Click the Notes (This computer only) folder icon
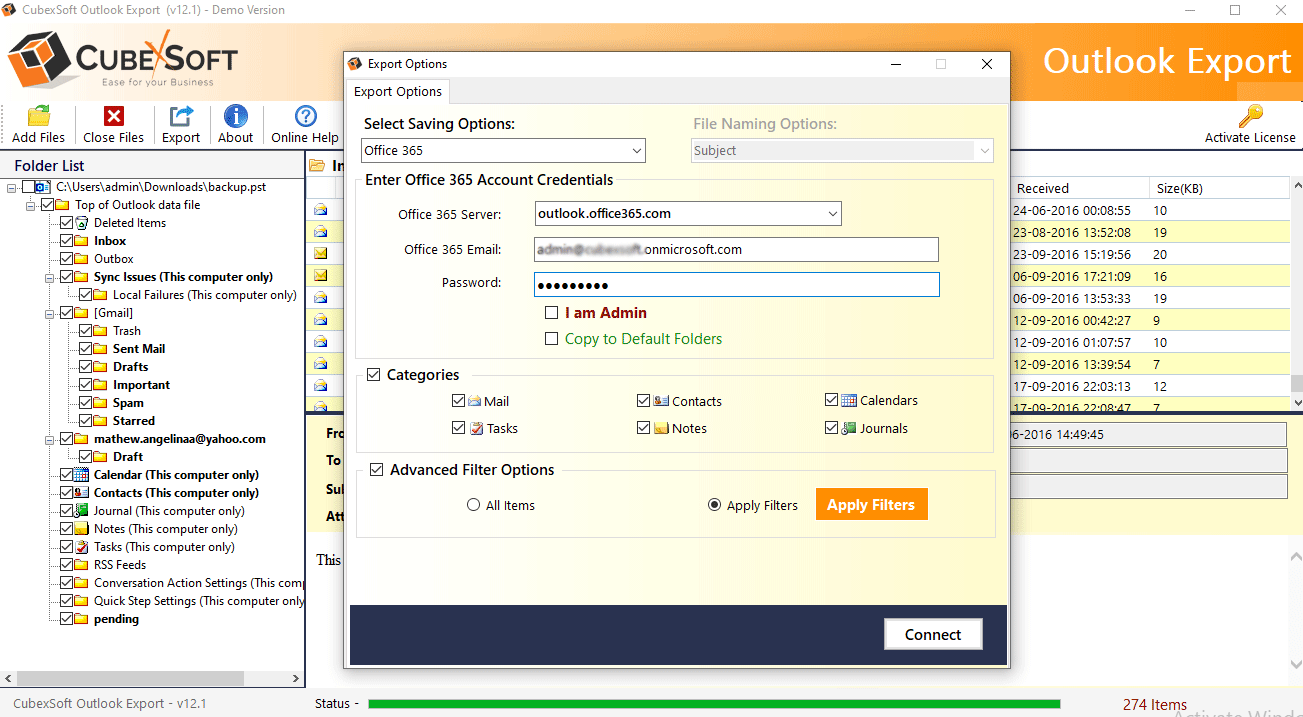 (82, 529)
